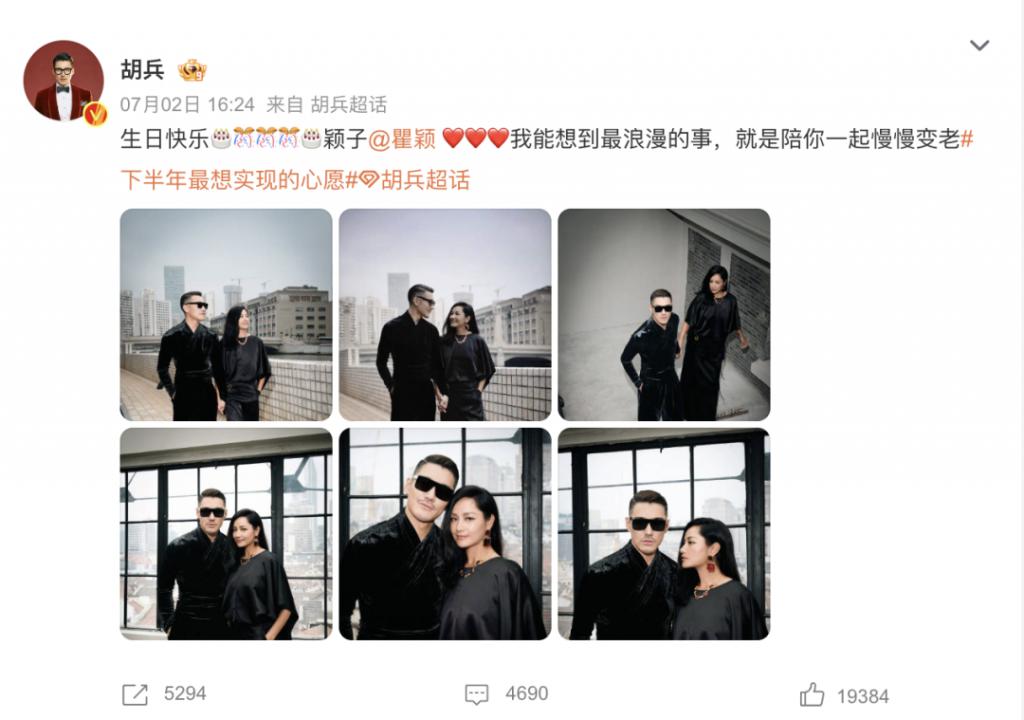The height and width of the screenshot is (720, 1024).
Task: Open bottom-middle close-up couple photo
Action: click(445, 534)
